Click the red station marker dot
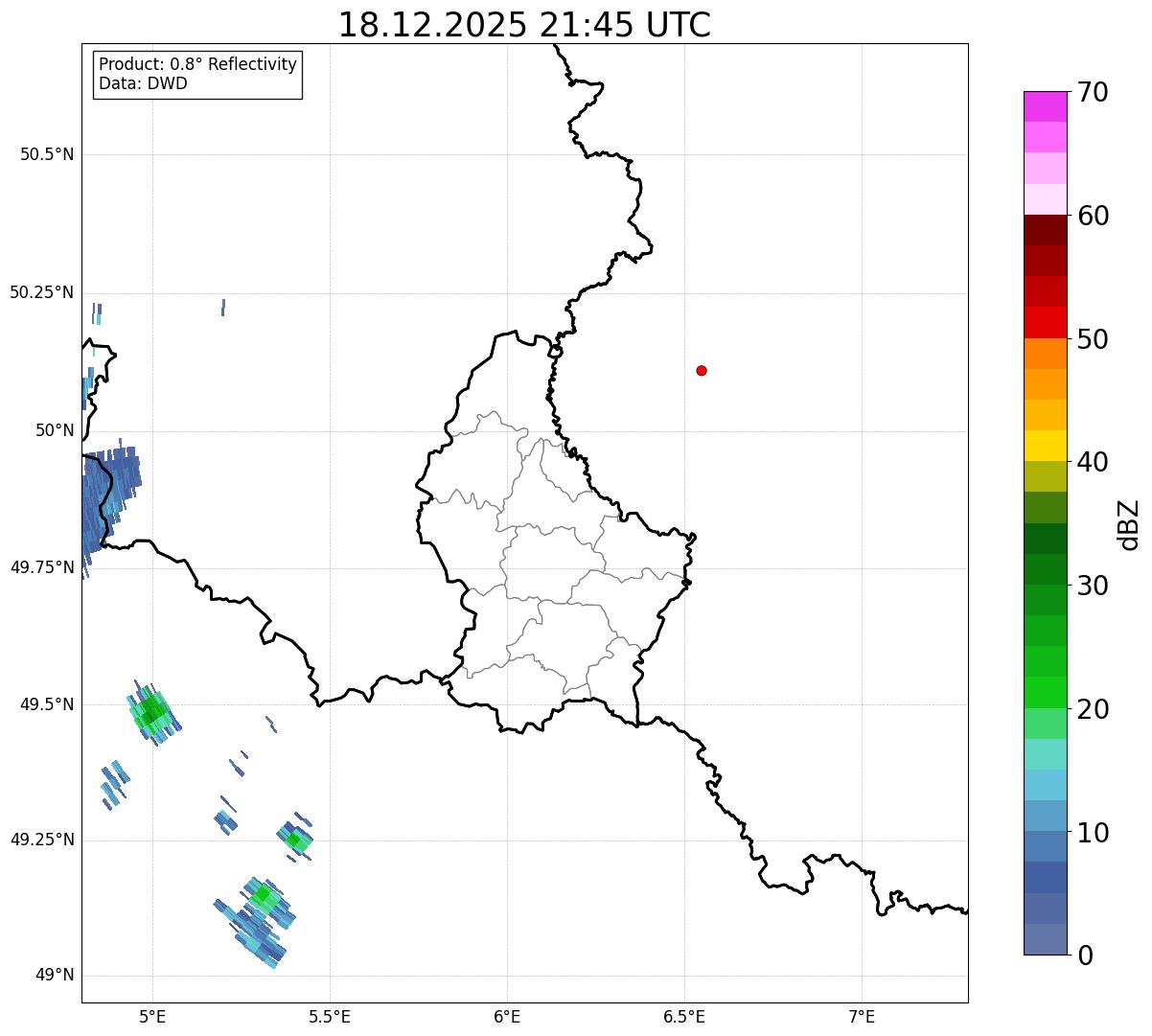 702,370
